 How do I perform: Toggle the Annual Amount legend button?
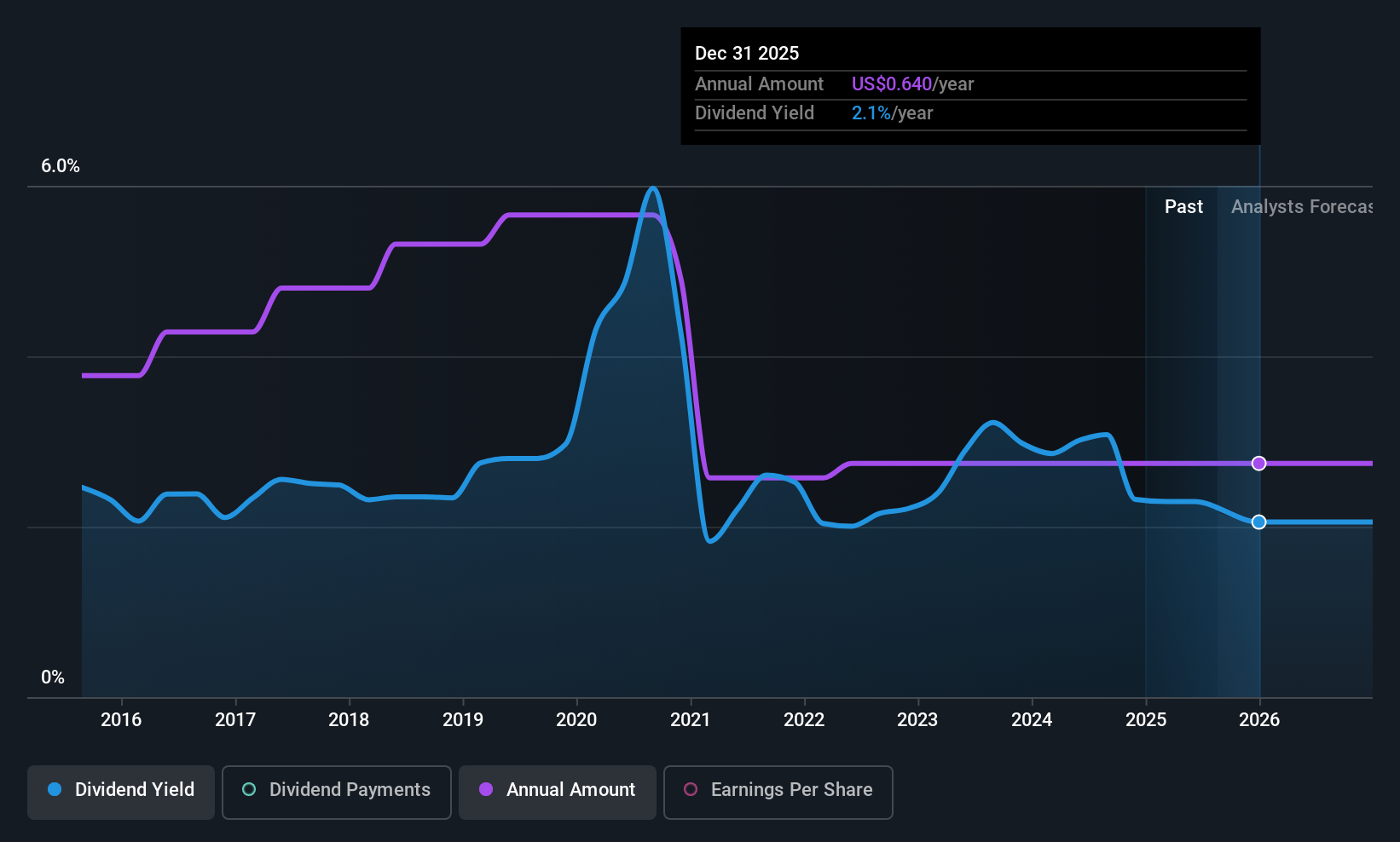point(558,792)
